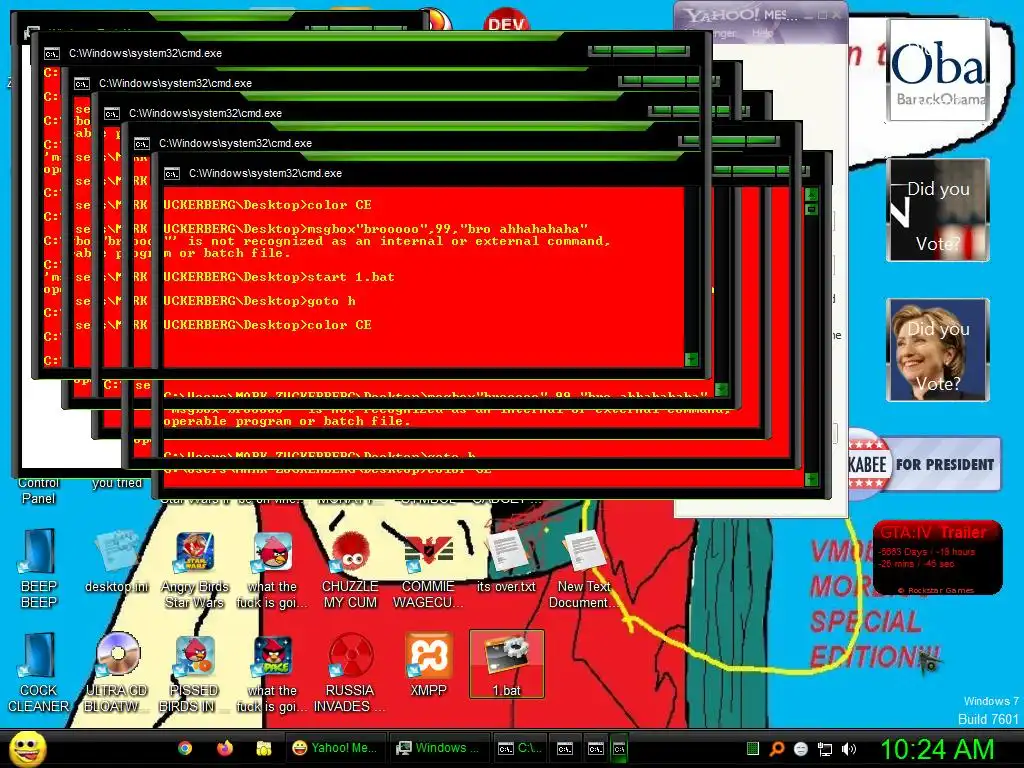The height and width of the screenshot is (768, 1024).
Task: Select the New Text Document file
Action: (x=584, y=569)
